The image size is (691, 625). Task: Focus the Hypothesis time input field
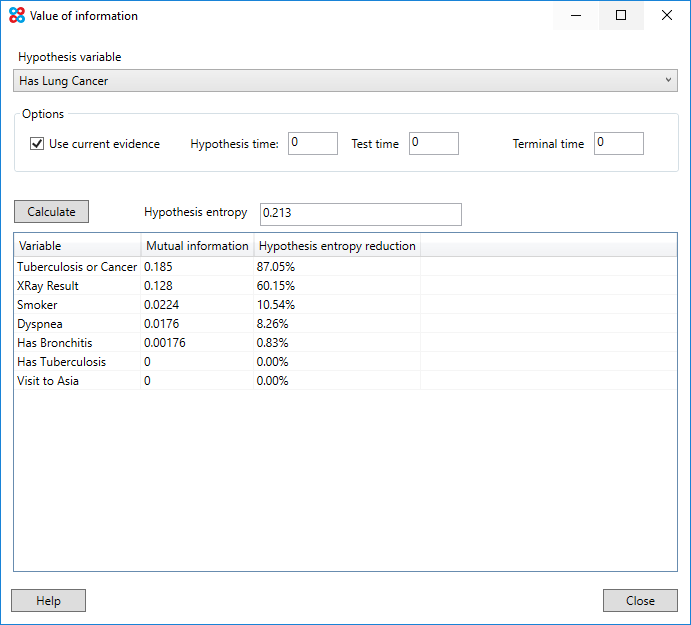(x=313, y=144)
